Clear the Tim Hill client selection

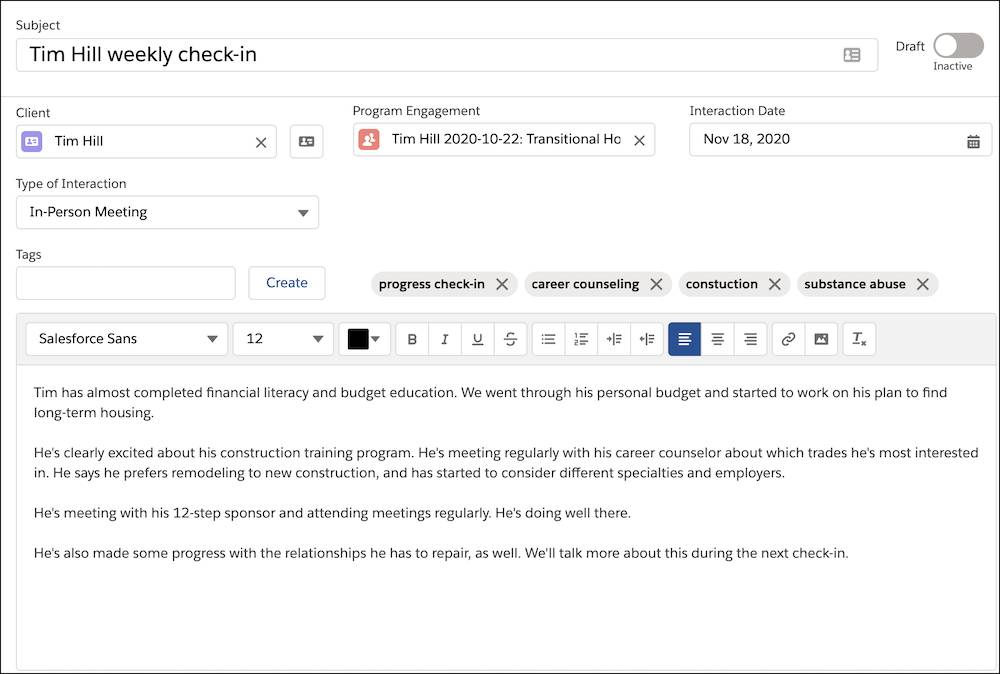261,142
